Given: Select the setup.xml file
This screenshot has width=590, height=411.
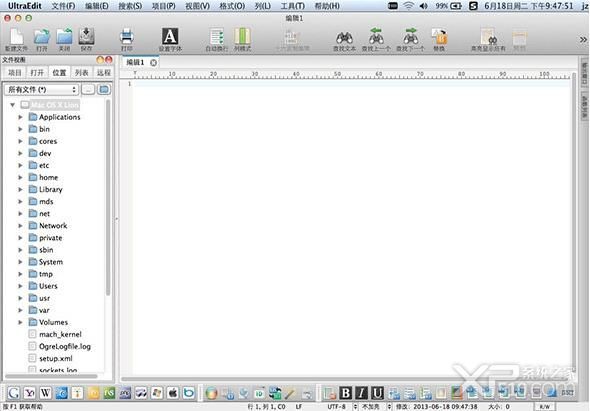Looking at the screenshot, I should (x=56, y=358).
